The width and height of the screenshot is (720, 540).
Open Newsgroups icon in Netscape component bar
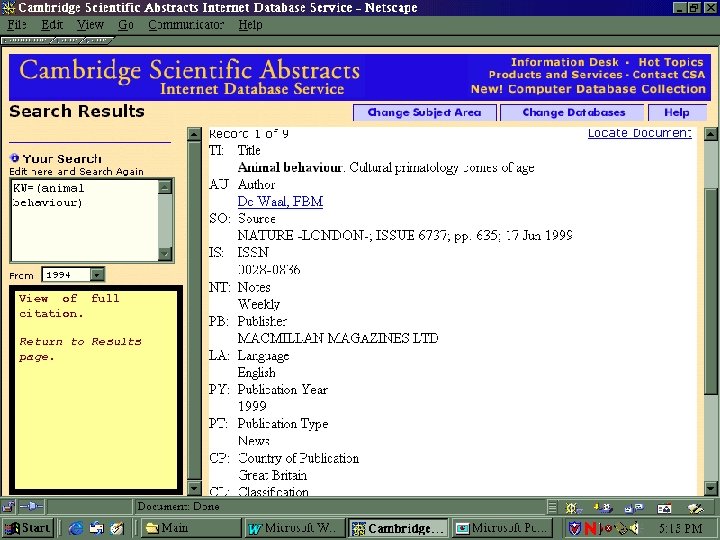[x=634, y=508]
